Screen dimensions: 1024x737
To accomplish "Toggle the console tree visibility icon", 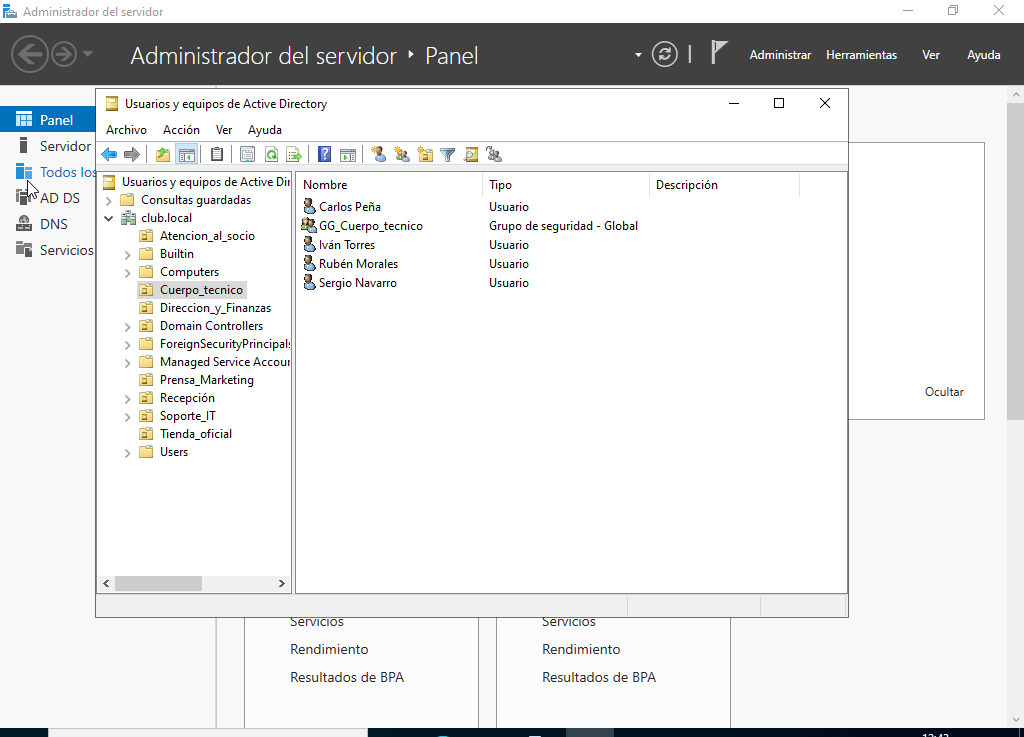I will (187, 155).
